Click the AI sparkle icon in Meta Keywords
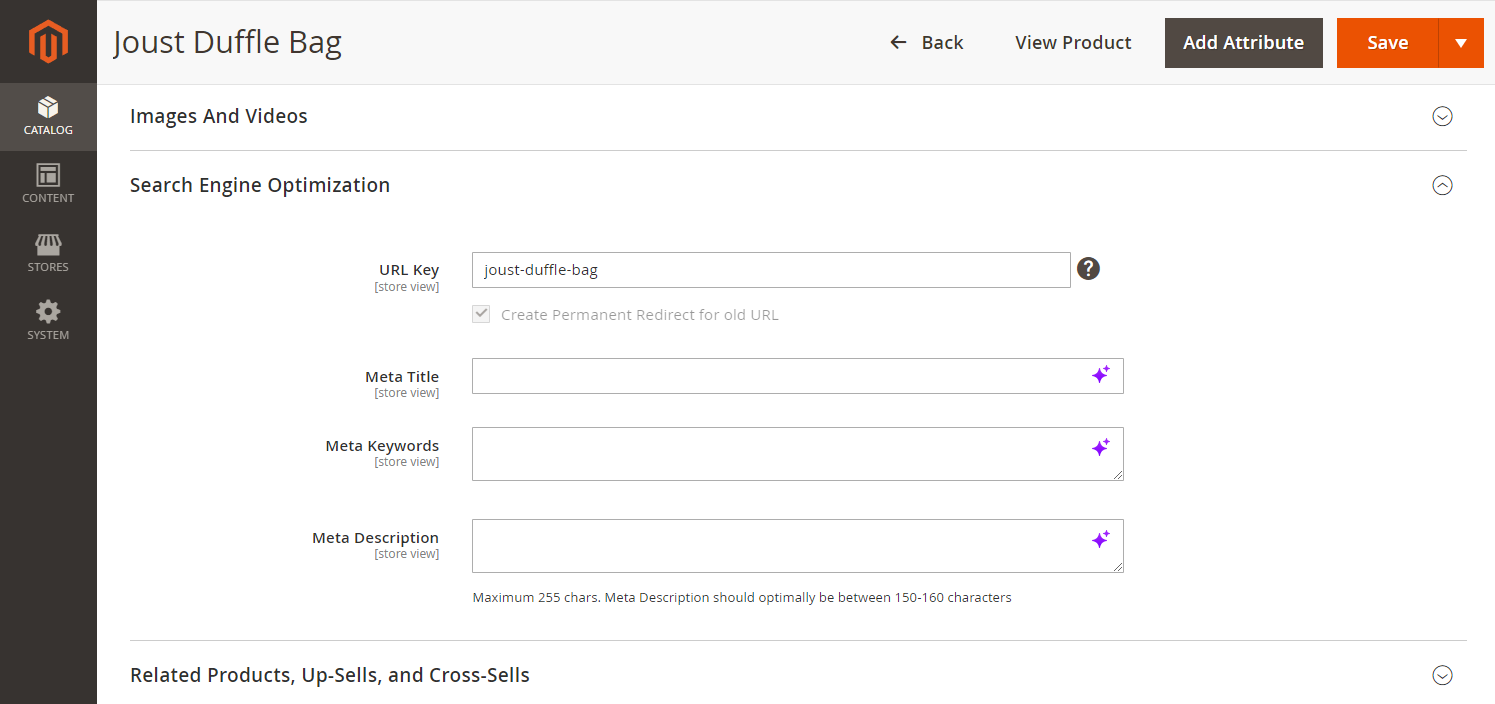Image resolution: width=1495 pixels, height=704 pixels. 1100,447
